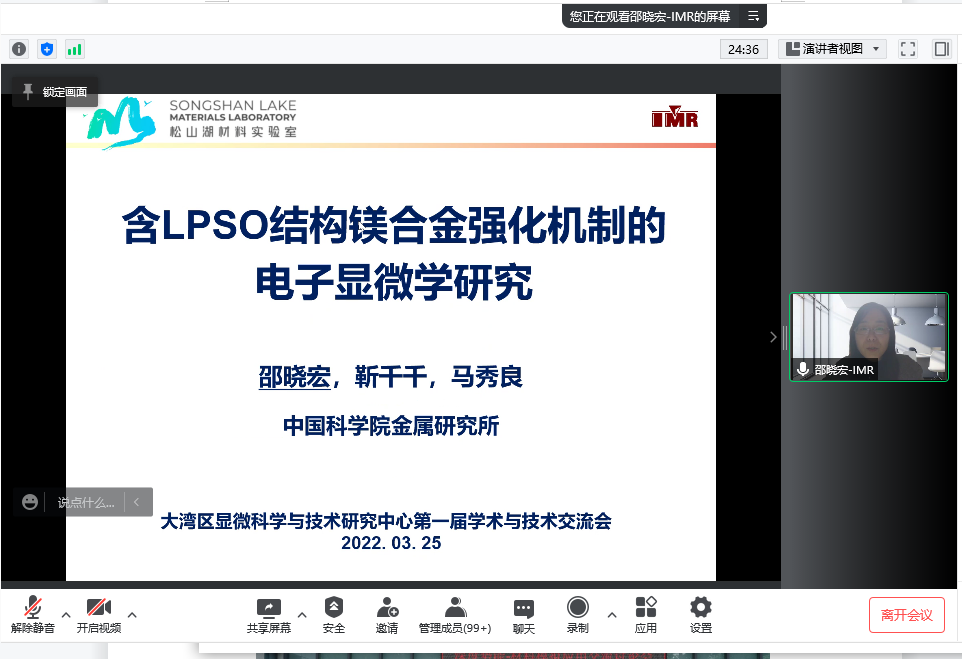Open the 演讲者视图 view dropdown
962x659 pixels.
pos(832,48)
